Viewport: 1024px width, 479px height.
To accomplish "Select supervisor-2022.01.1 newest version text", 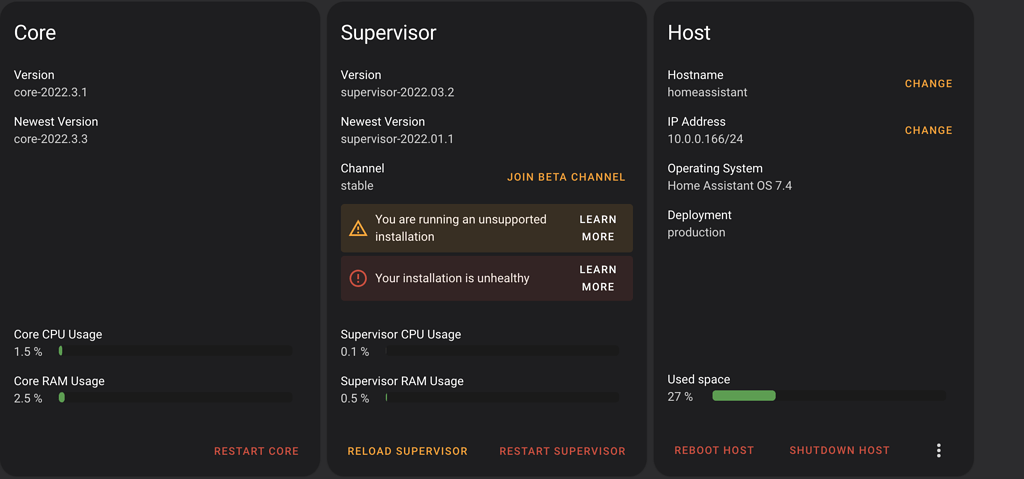I will (397, 139).
